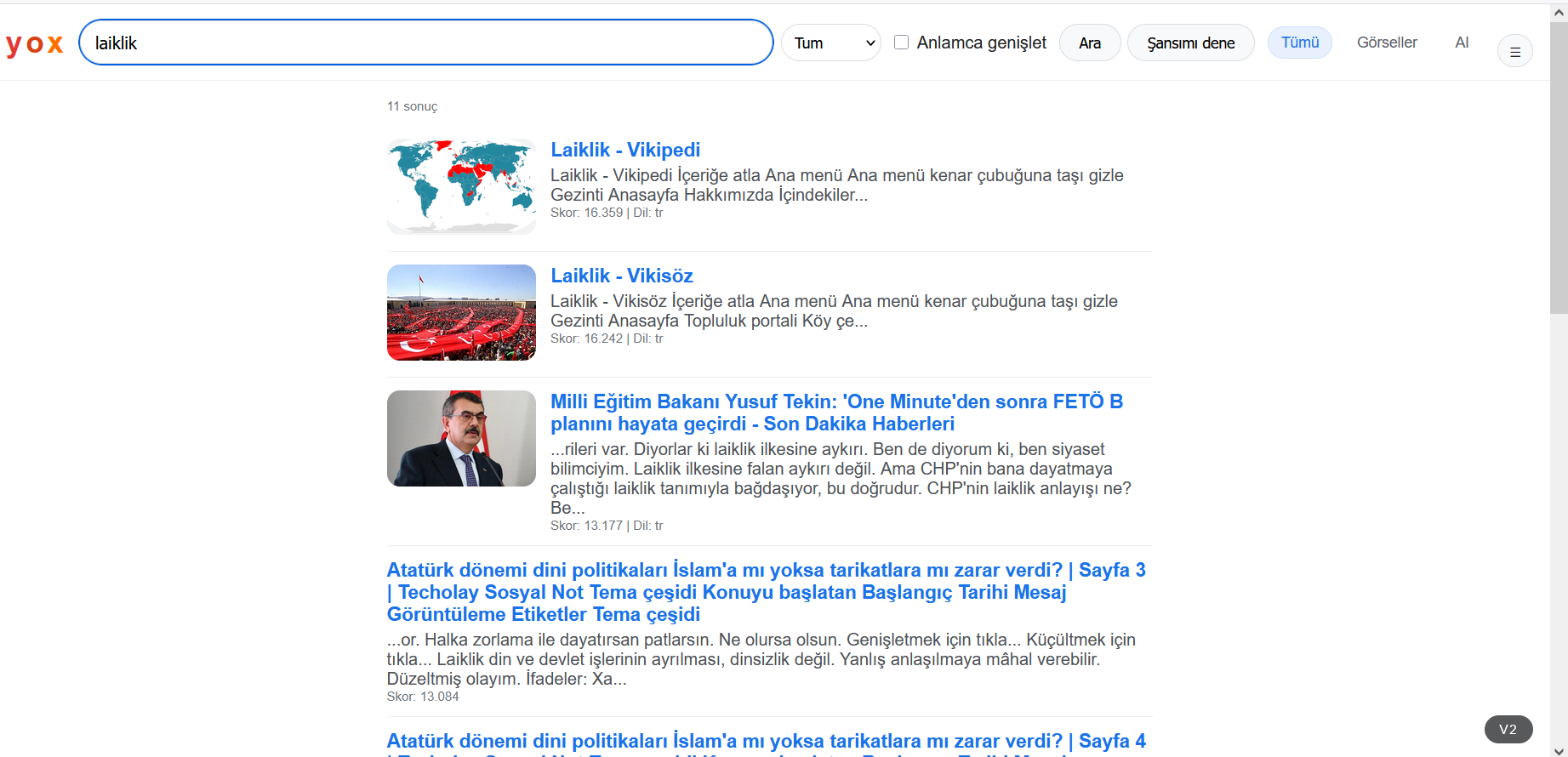Viewport: 1568px width, 757px height.
Task: Click the V2 version badge
Action: [x=1508, y=729]
